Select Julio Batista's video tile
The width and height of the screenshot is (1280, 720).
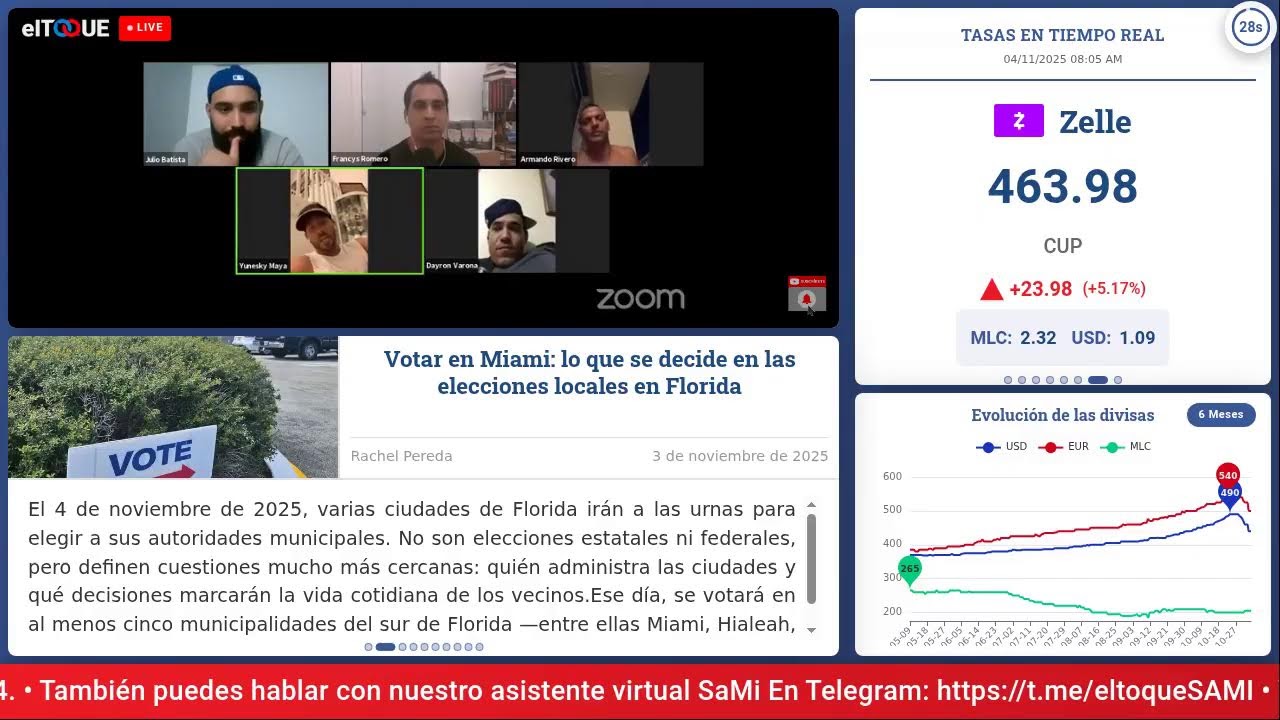click(x=236, y=114)
